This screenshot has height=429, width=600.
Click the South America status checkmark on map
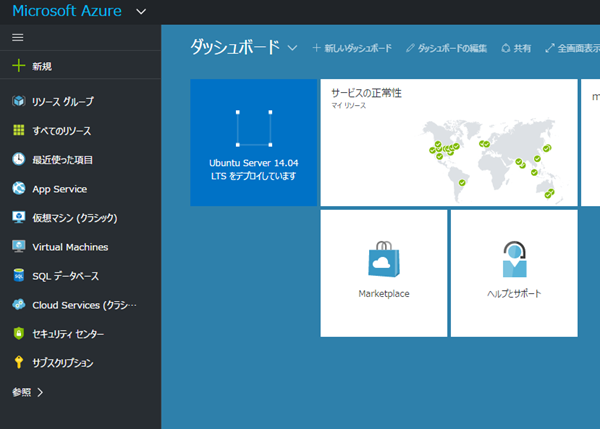coord(462,183)
